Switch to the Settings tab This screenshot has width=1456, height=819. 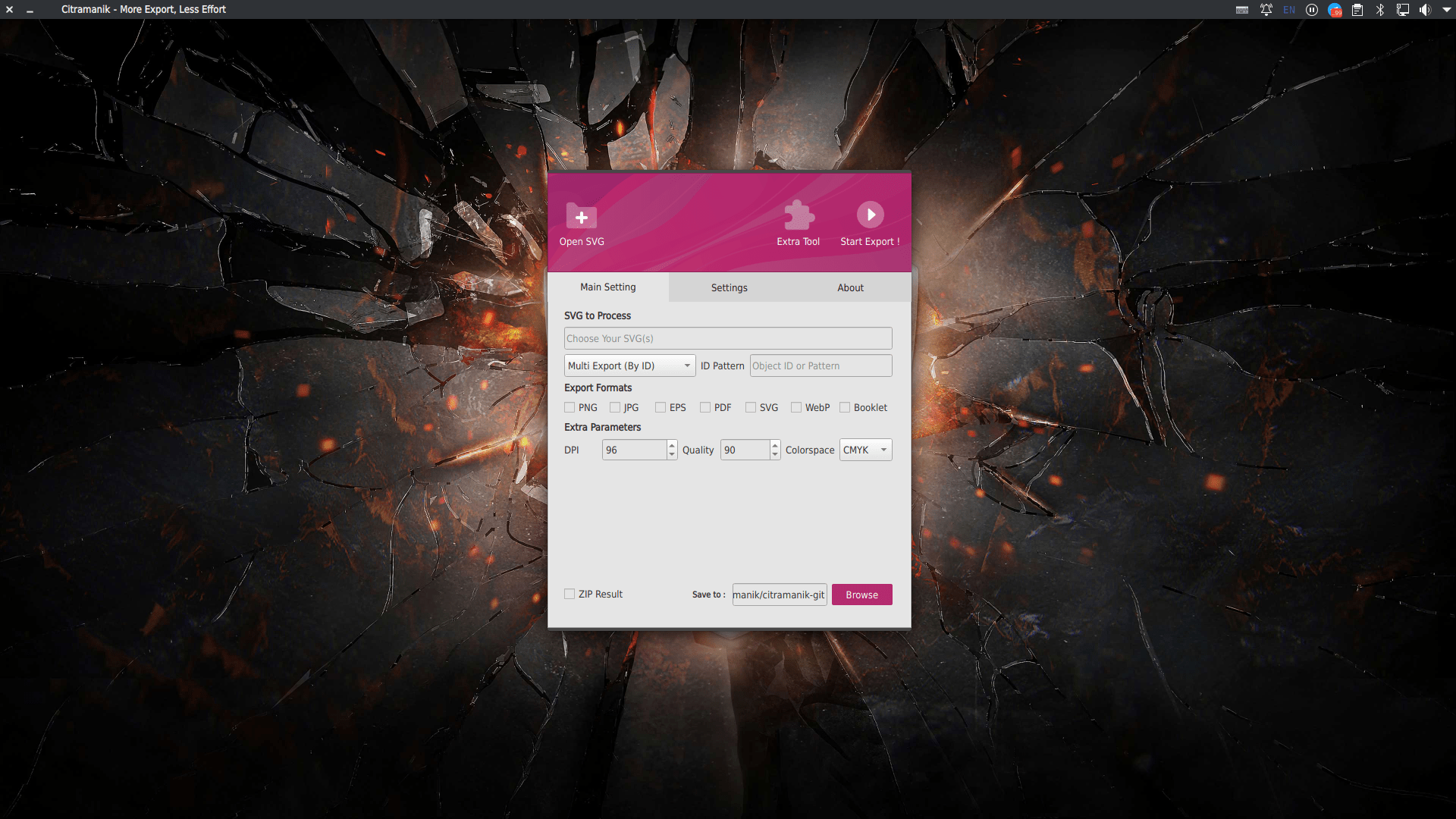(x=729, y=287)
